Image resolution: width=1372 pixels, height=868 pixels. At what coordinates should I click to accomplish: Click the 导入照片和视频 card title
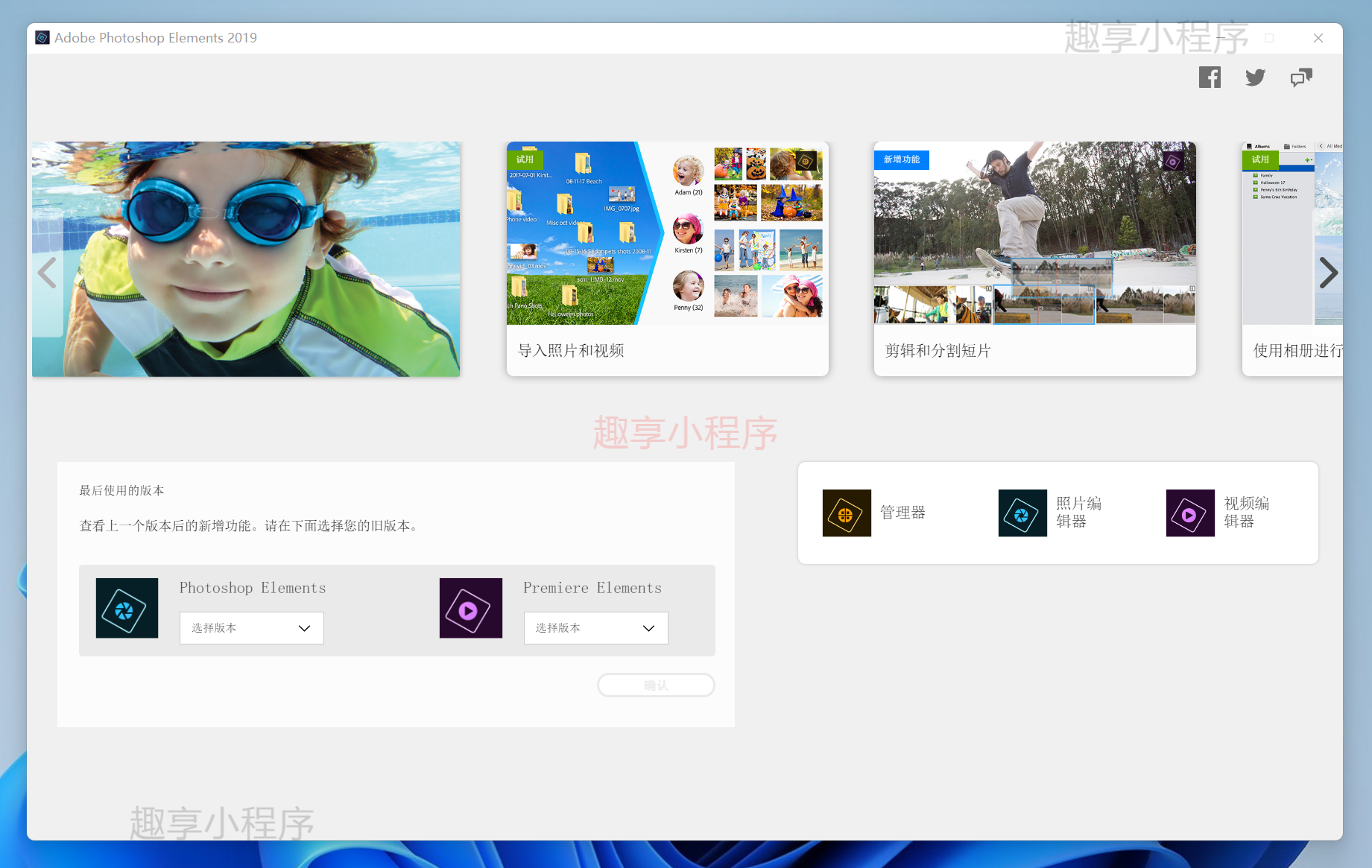coord(571,351)
